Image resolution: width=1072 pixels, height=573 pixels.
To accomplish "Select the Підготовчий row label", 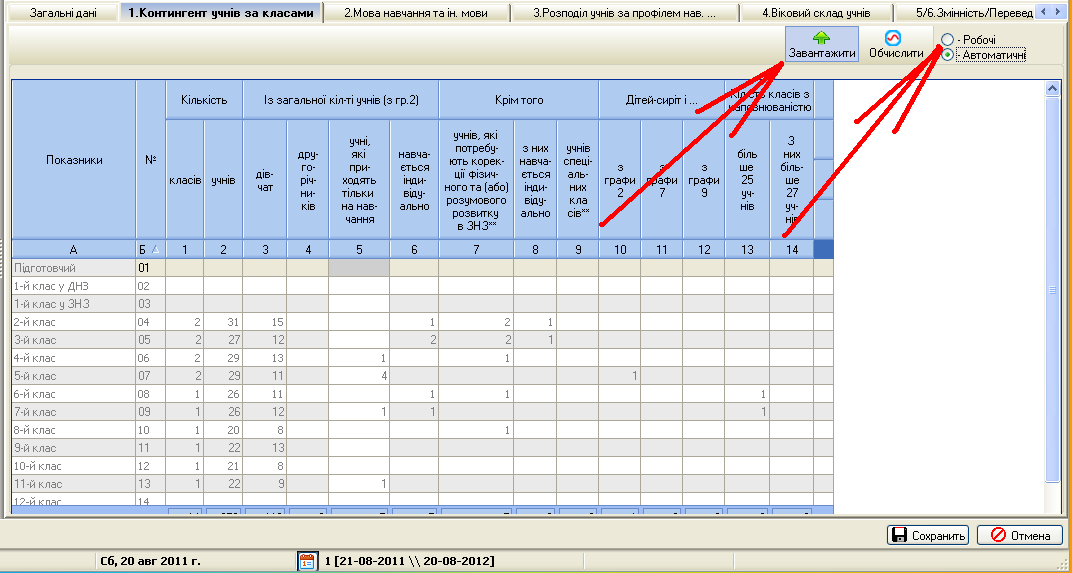I will click(74, 268).
